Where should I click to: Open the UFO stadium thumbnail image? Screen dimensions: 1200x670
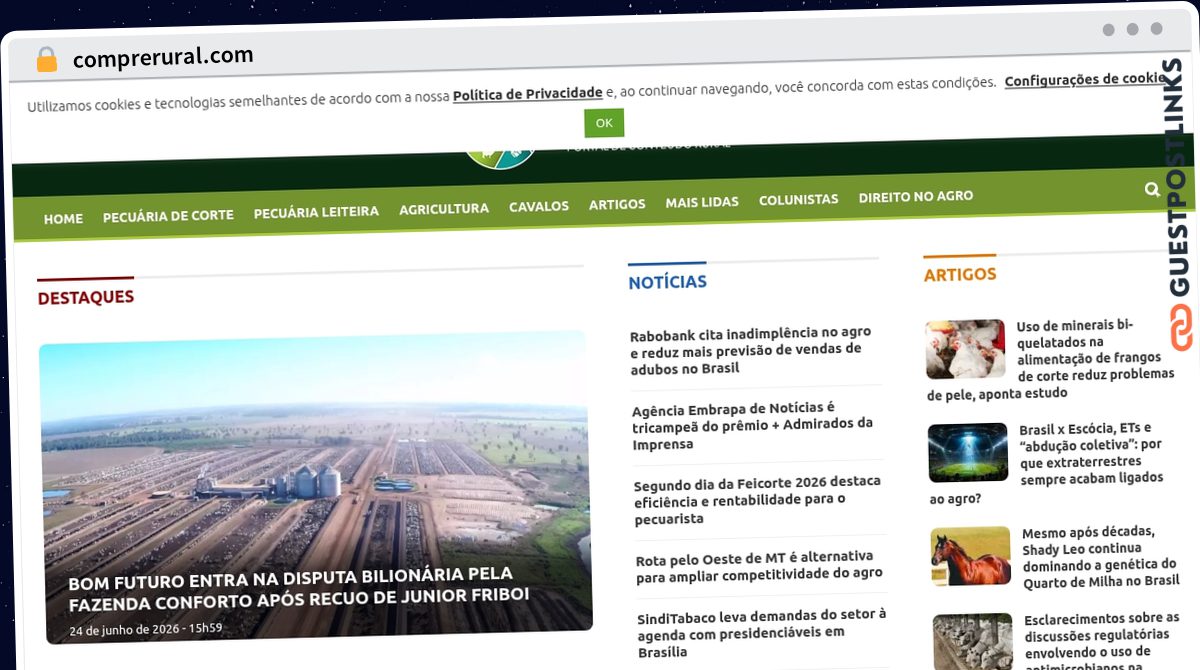(x=968, y=453)
